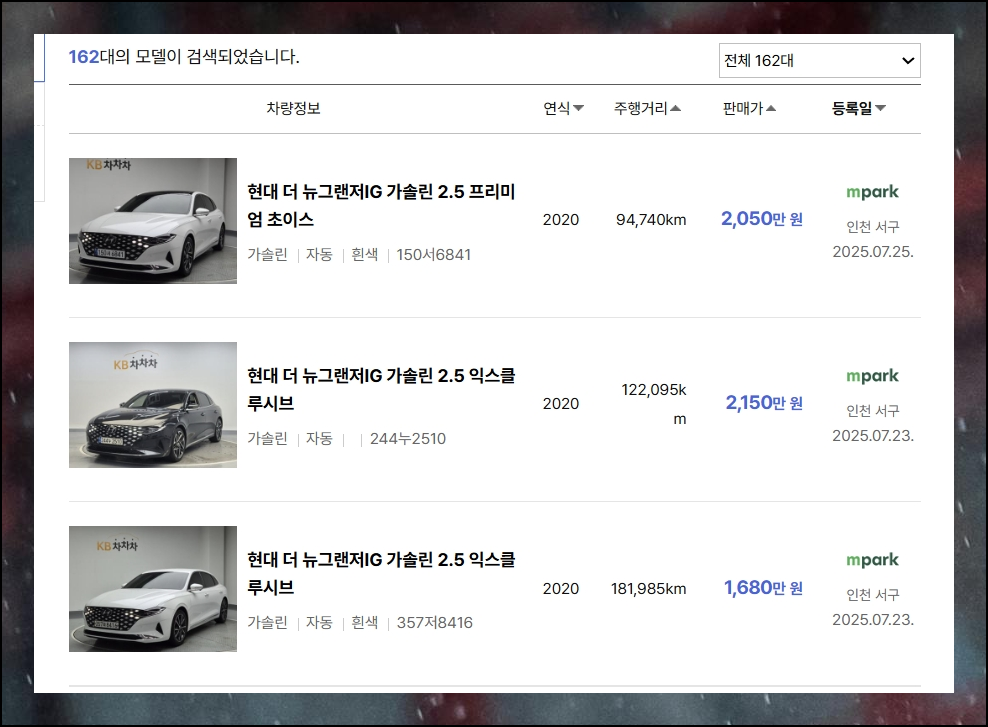Sort by 등록일 column header
This screenshot has height=727, width=988.
pos(858,108)
